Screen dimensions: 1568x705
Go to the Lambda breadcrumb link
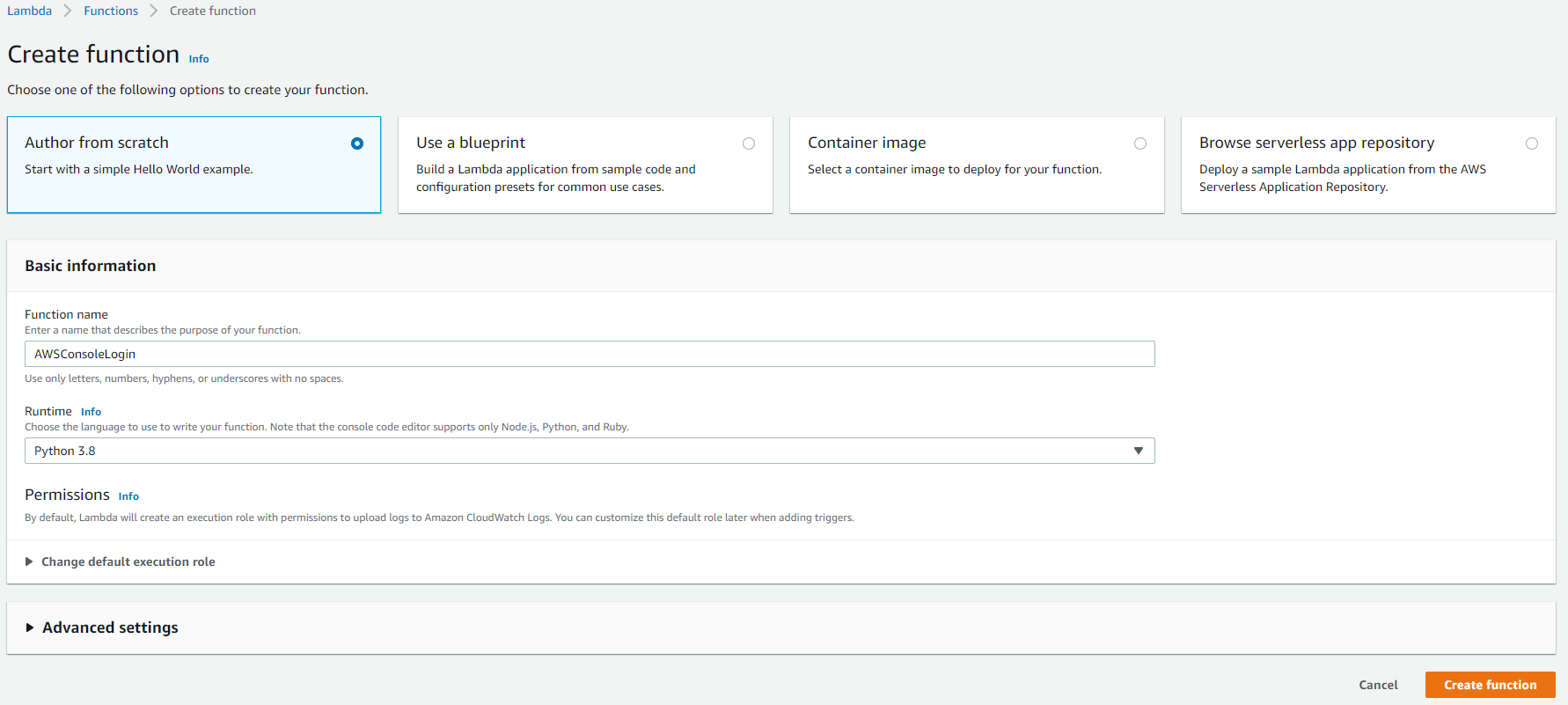[30, 11]
